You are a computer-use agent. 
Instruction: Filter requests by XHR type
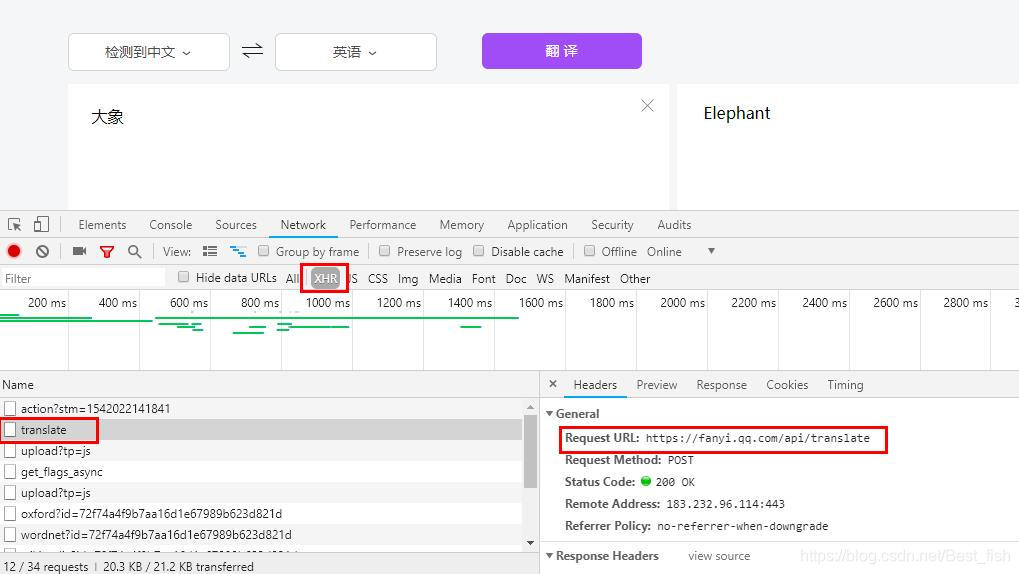(x=326, y=278)
